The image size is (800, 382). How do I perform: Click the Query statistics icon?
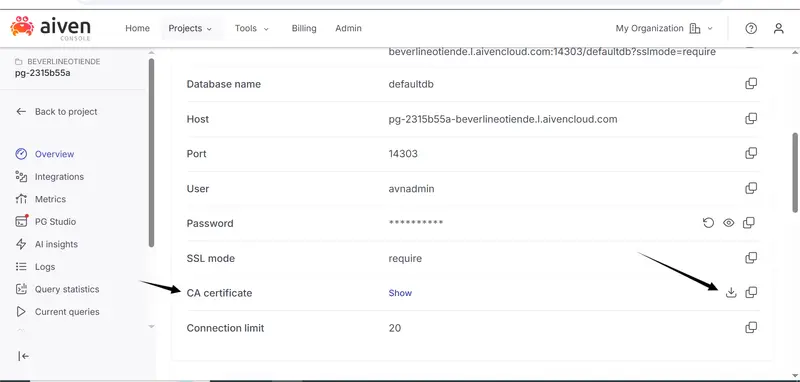[21, 289]
